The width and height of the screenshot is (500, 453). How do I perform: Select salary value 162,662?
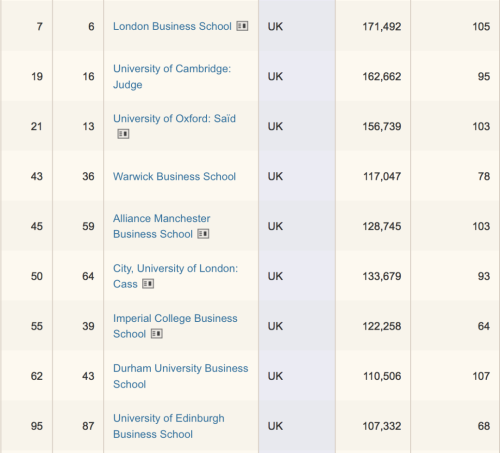[382, 77]
